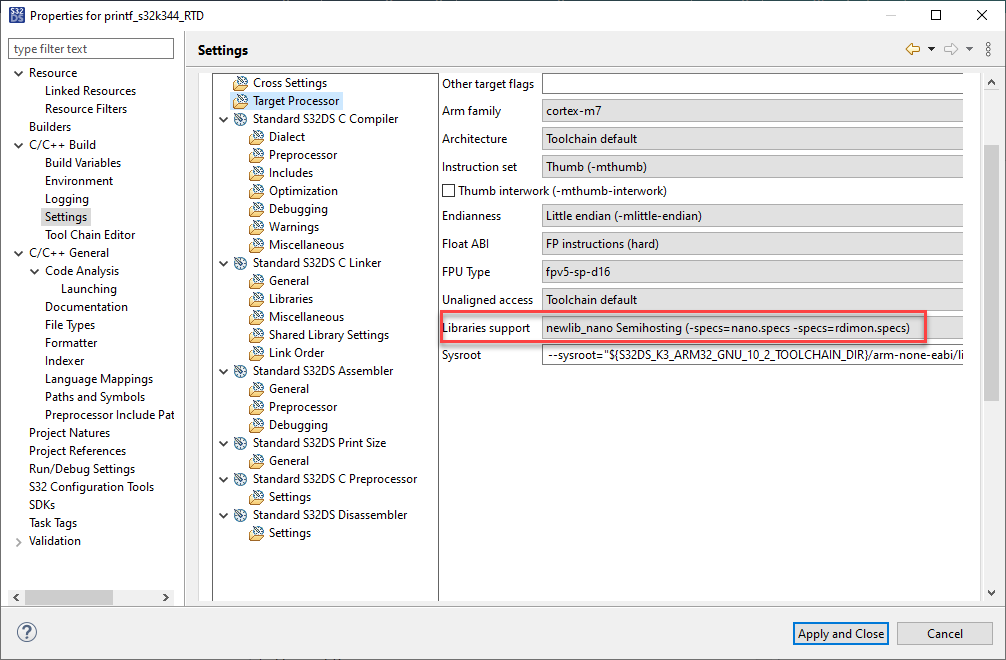Click the Standard S32DS Print Size tool icon
The height and width of the screenshot is (660, 1006).
[241, 443]
